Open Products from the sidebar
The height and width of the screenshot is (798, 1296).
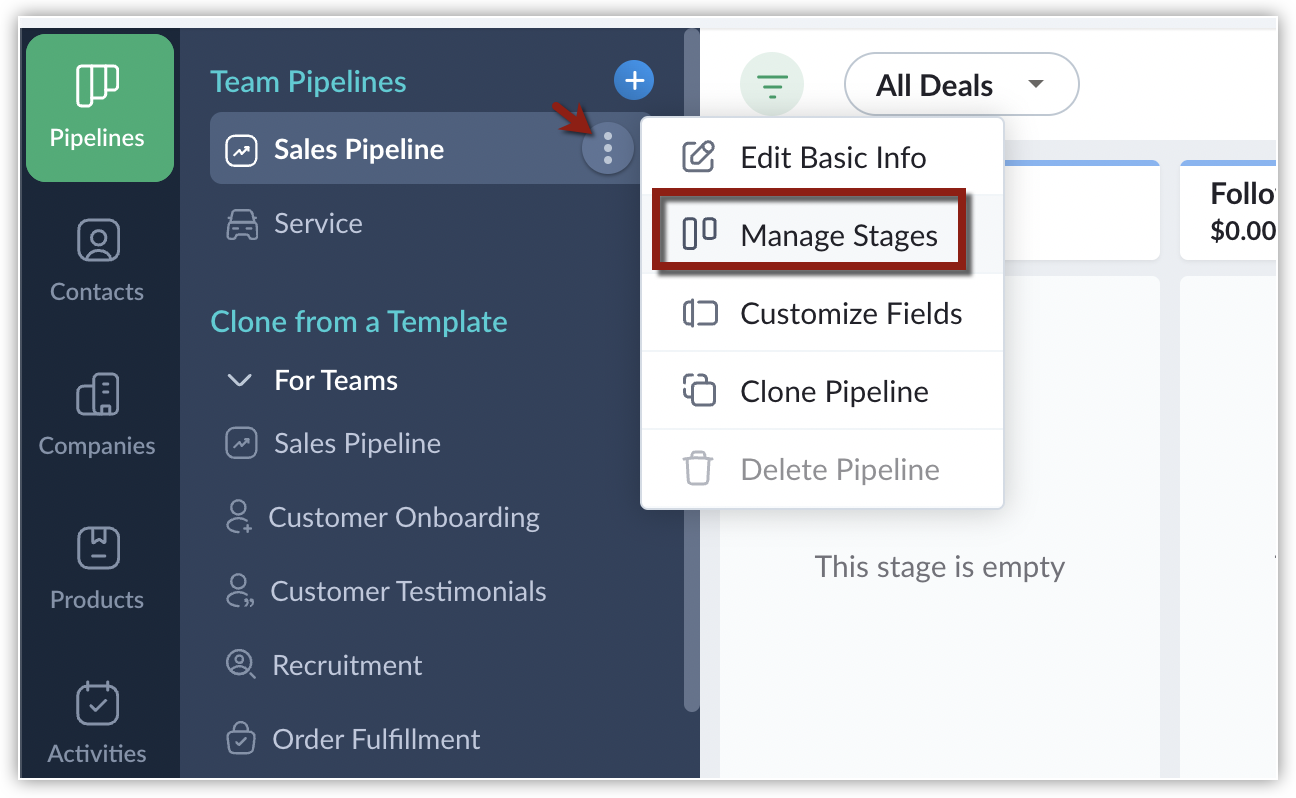tap(98, 570)
